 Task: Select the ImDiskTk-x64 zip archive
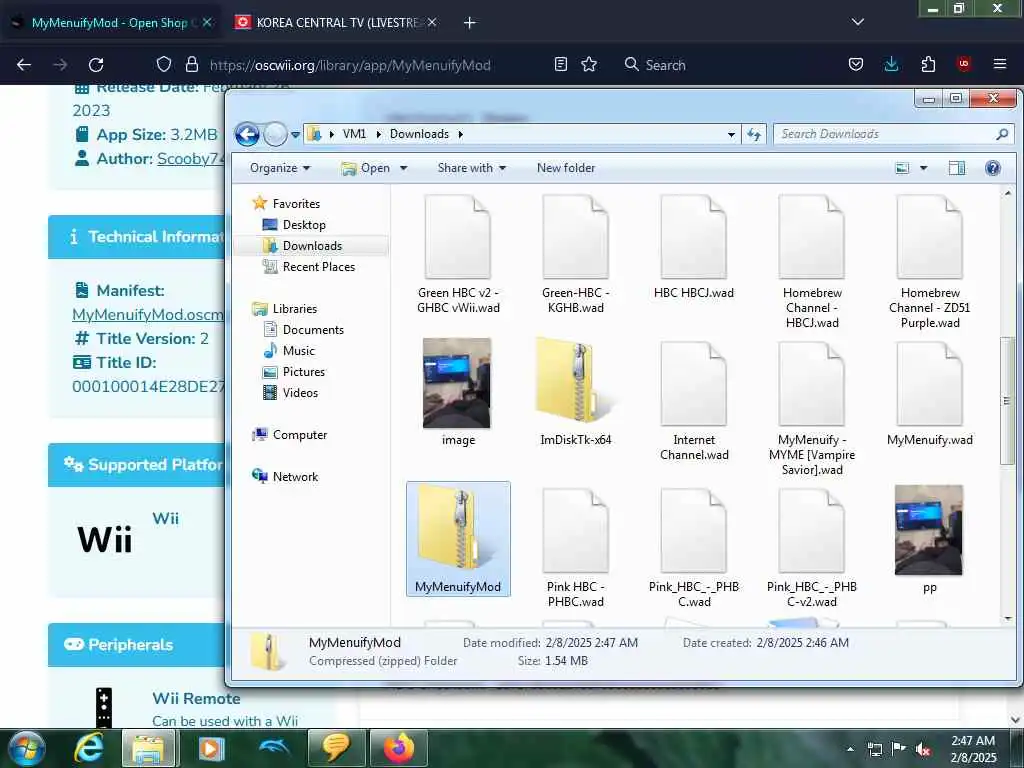click(575, 392)
